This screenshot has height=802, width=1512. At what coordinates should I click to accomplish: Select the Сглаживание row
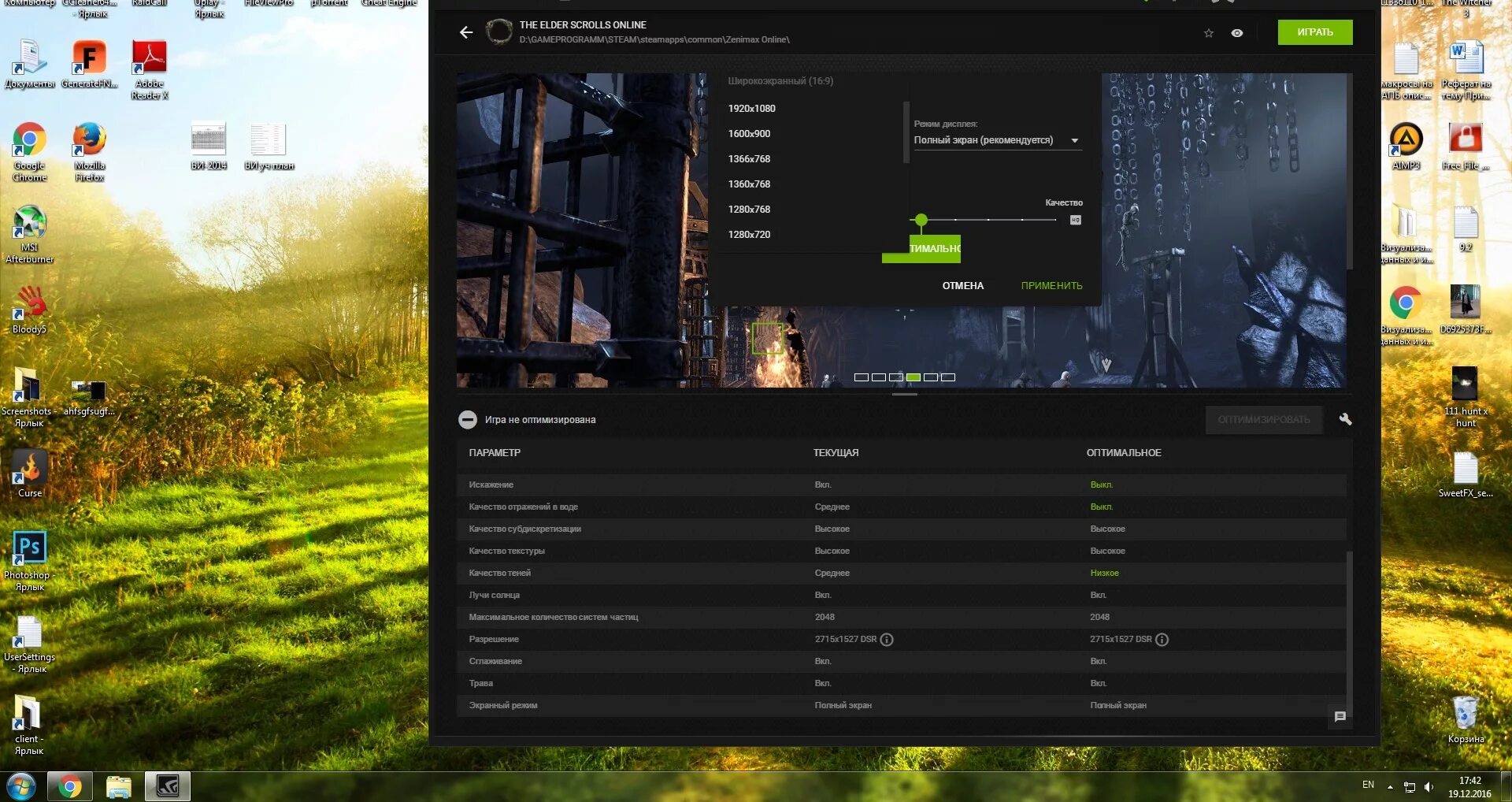[901, 662]
